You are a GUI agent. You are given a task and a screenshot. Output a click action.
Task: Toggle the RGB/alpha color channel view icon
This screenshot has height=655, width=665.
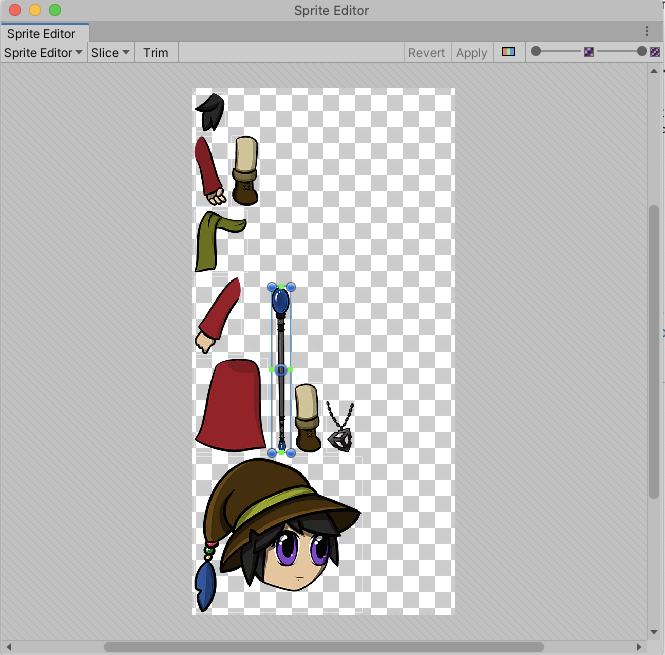(x=509, y=52)
